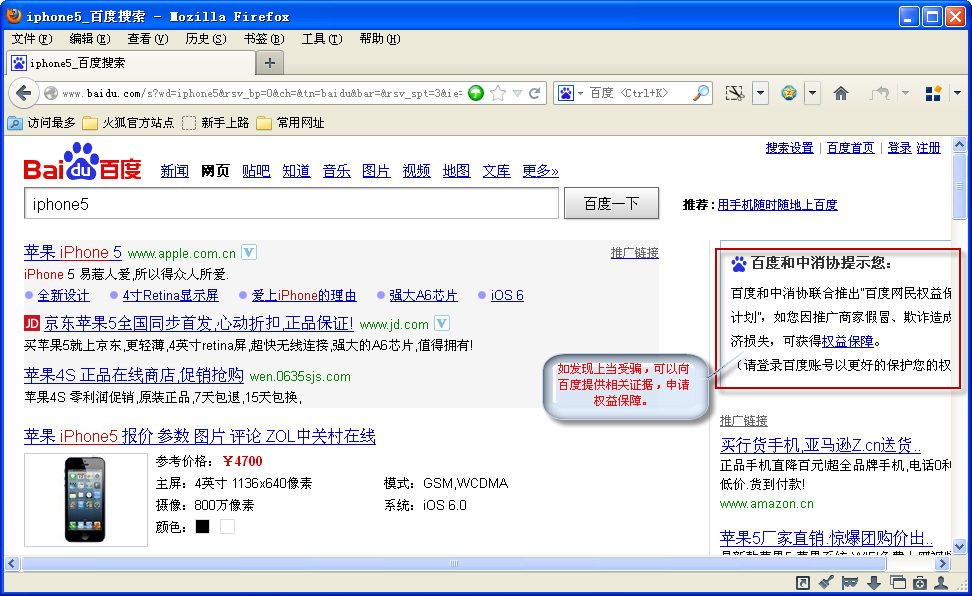
Task: Click the first-aid kit status icon
Action: pyautogui.click(x=920, y=582)
